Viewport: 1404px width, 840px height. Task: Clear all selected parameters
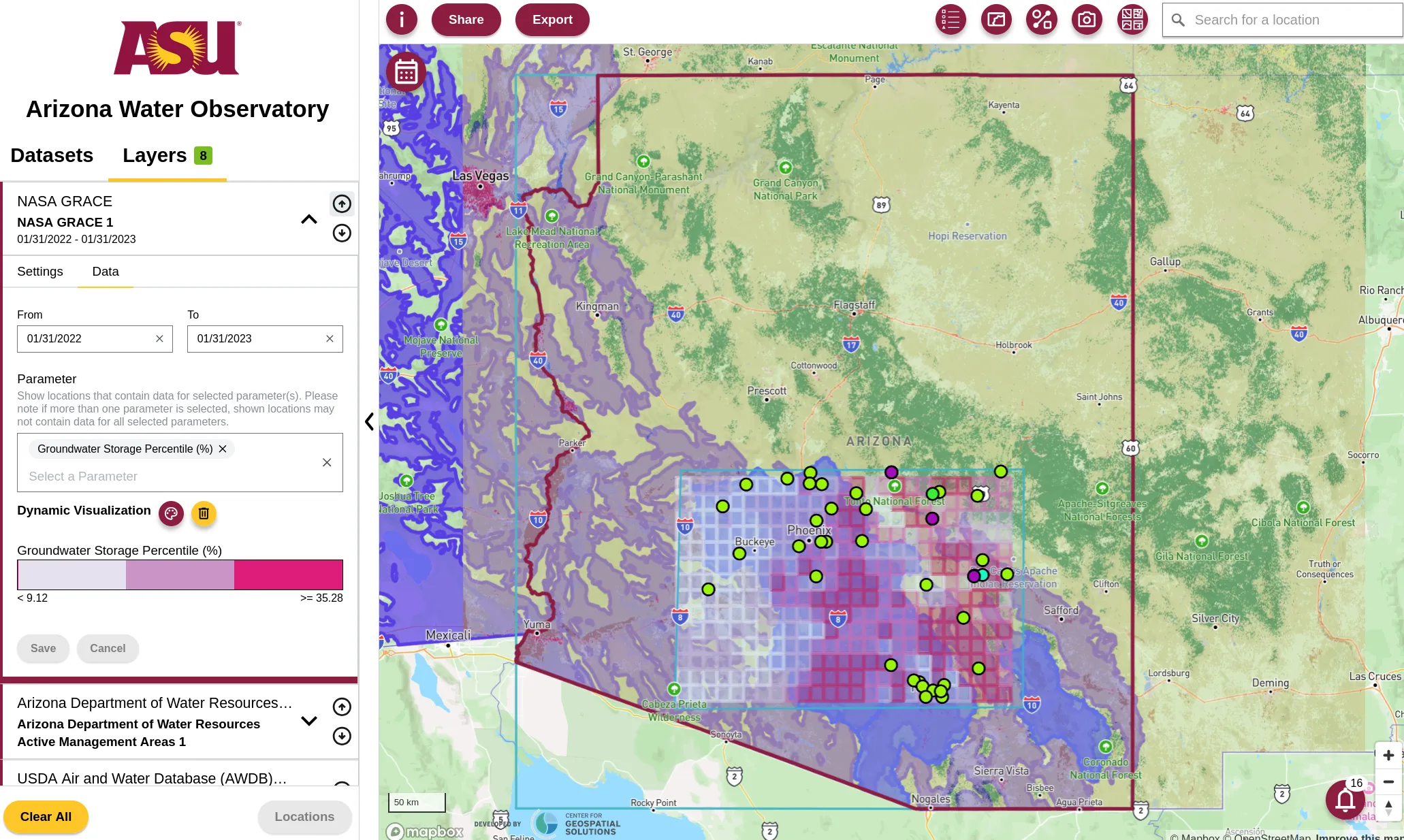(x=327, y=463)
